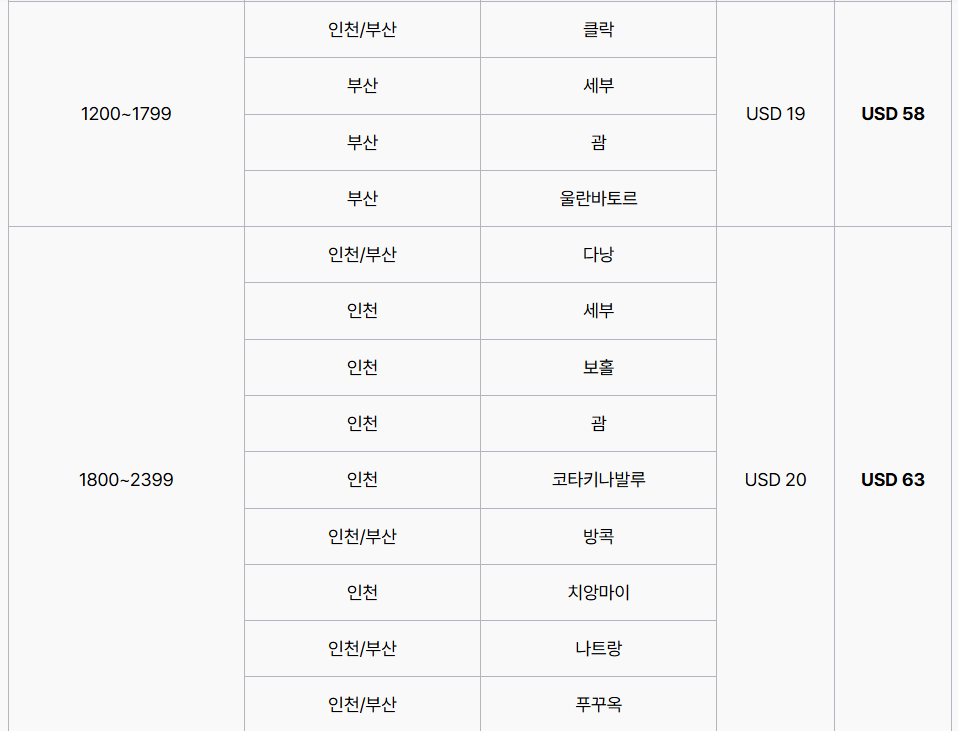The height and width of the screenshot is (731, 958).
Task: Click the USD 19 fare cell
Action: (x=775, y=114)
